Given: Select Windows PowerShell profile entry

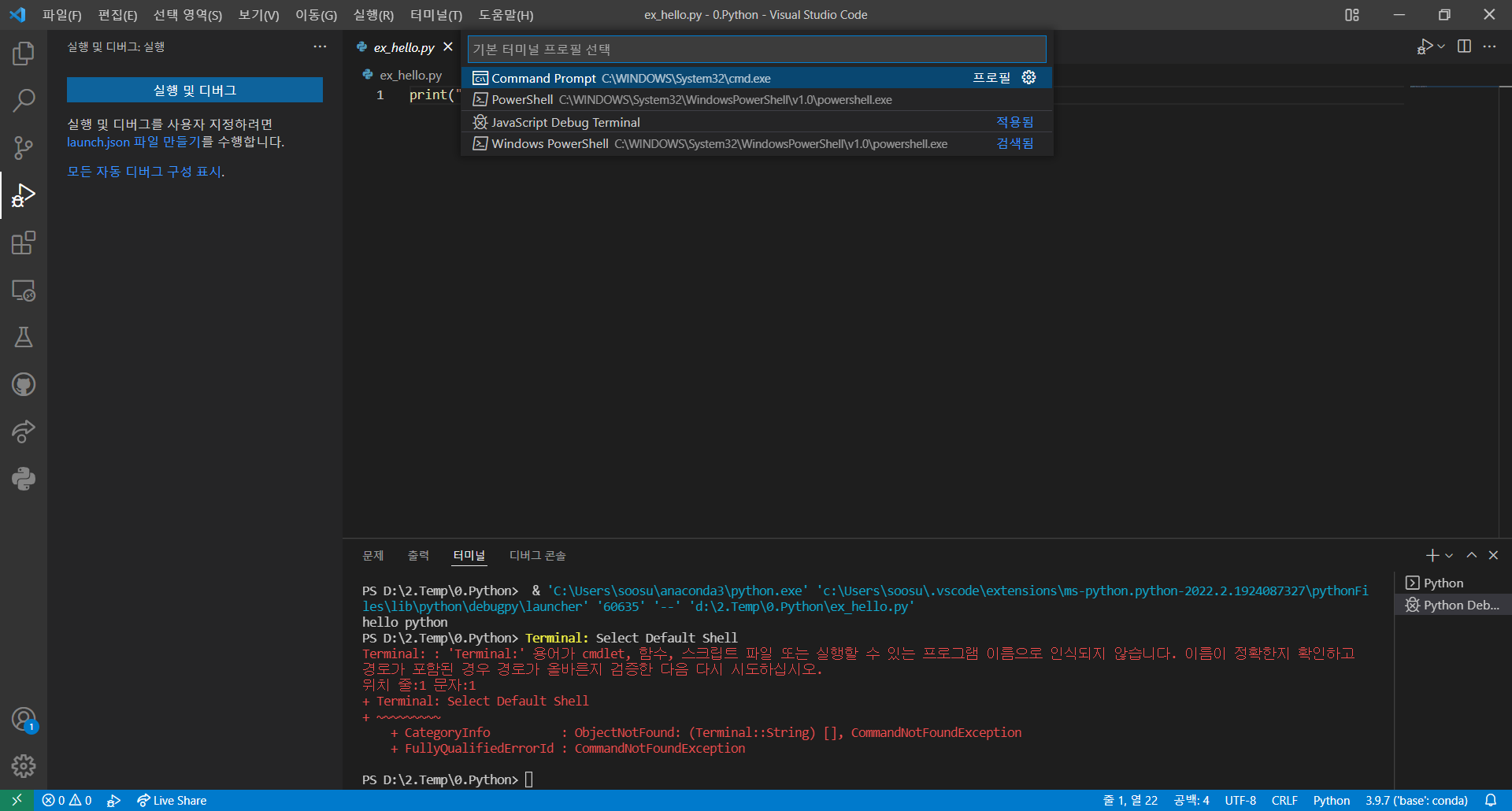Looking at the screenshot, I should [757, 143].
